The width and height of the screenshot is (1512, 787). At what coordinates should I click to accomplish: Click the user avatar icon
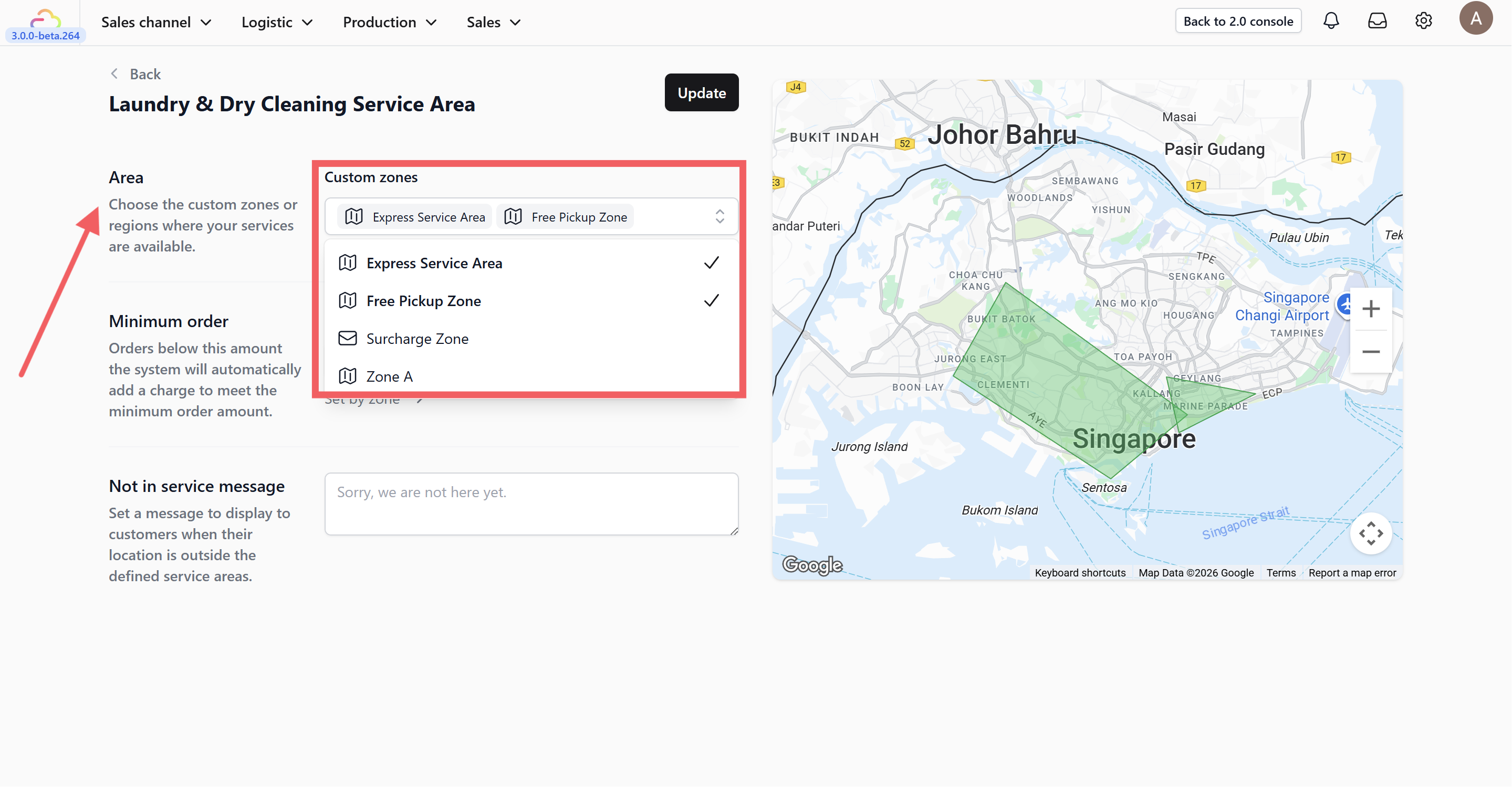pos(1476,19)
